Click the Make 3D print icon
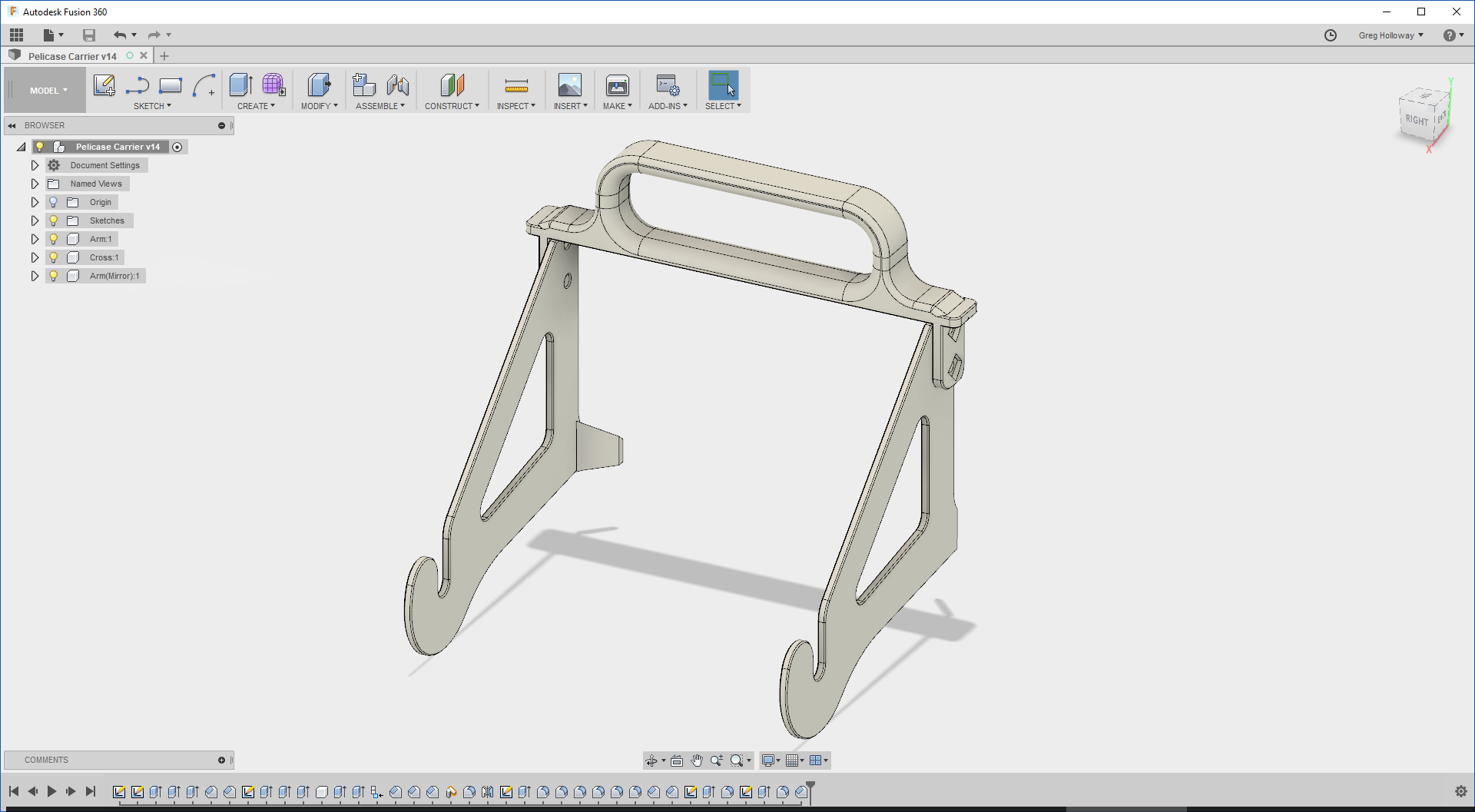The image size is (1475, 812). pos(618,85)
